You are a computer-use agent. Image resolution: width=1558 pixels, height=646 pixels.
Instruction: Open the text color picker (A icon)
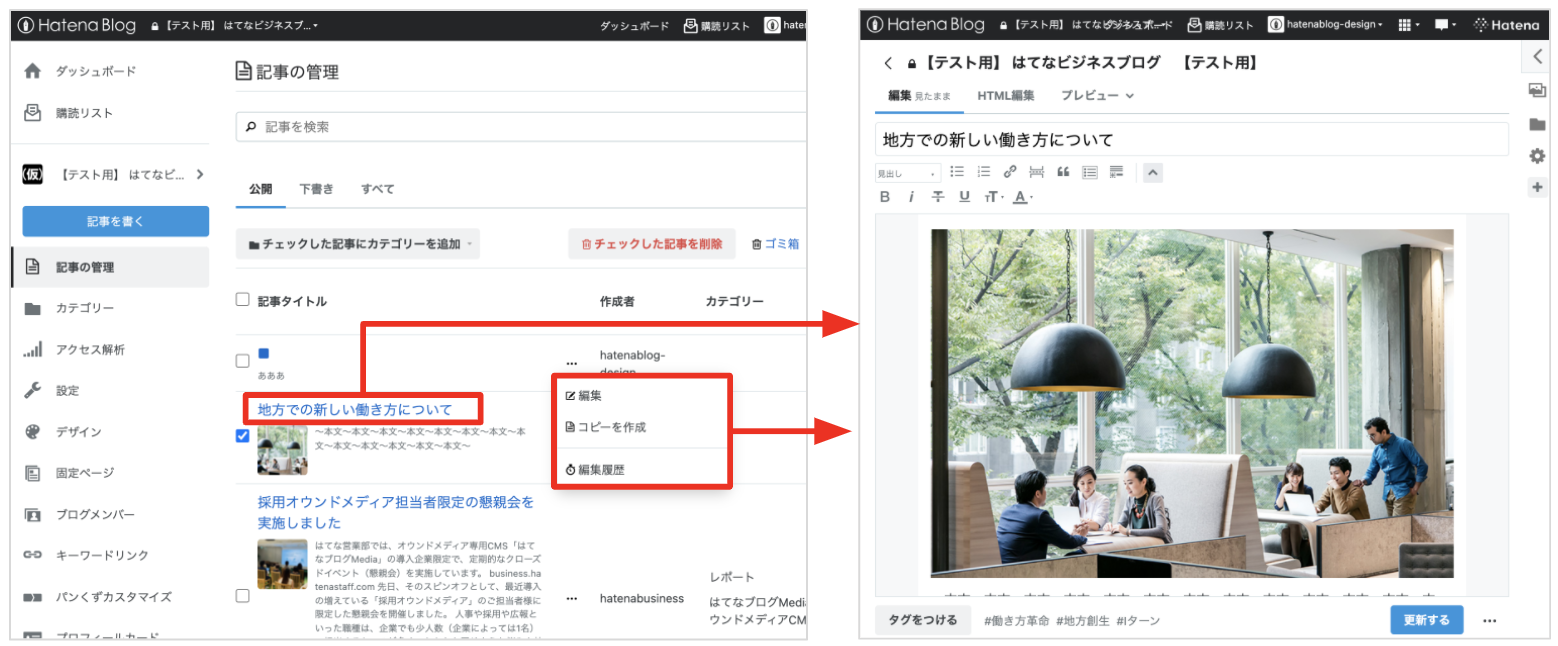click(1021, 197)
